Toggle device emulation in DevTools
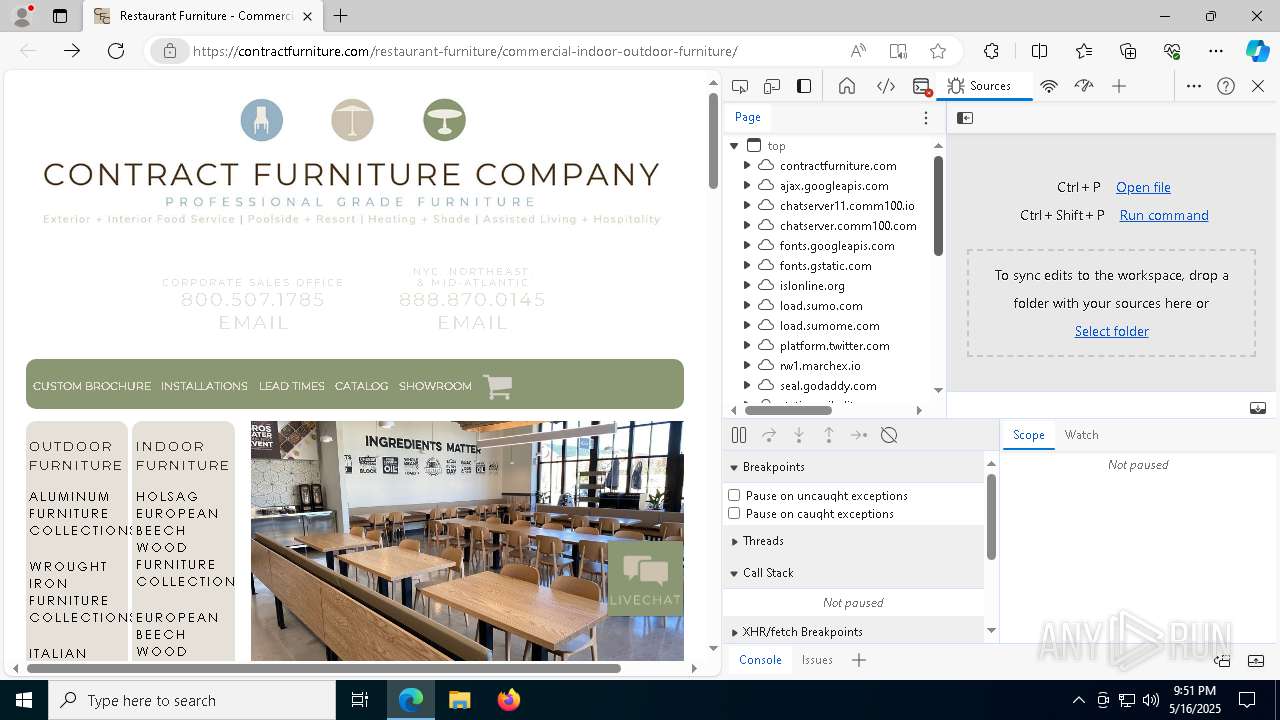Viewport: 1280px width, 720px height. tap(772, 86)
